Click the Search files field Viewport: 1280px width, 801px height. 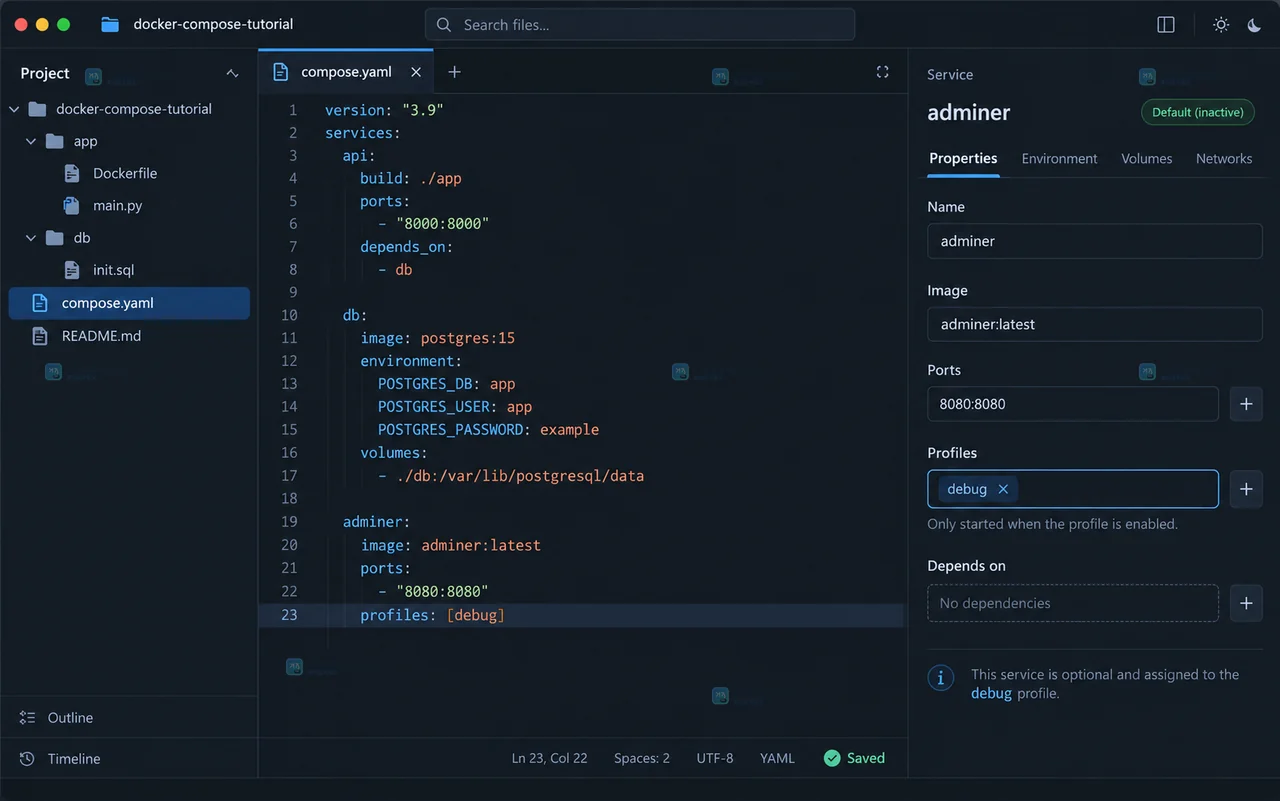click(640, 25)
